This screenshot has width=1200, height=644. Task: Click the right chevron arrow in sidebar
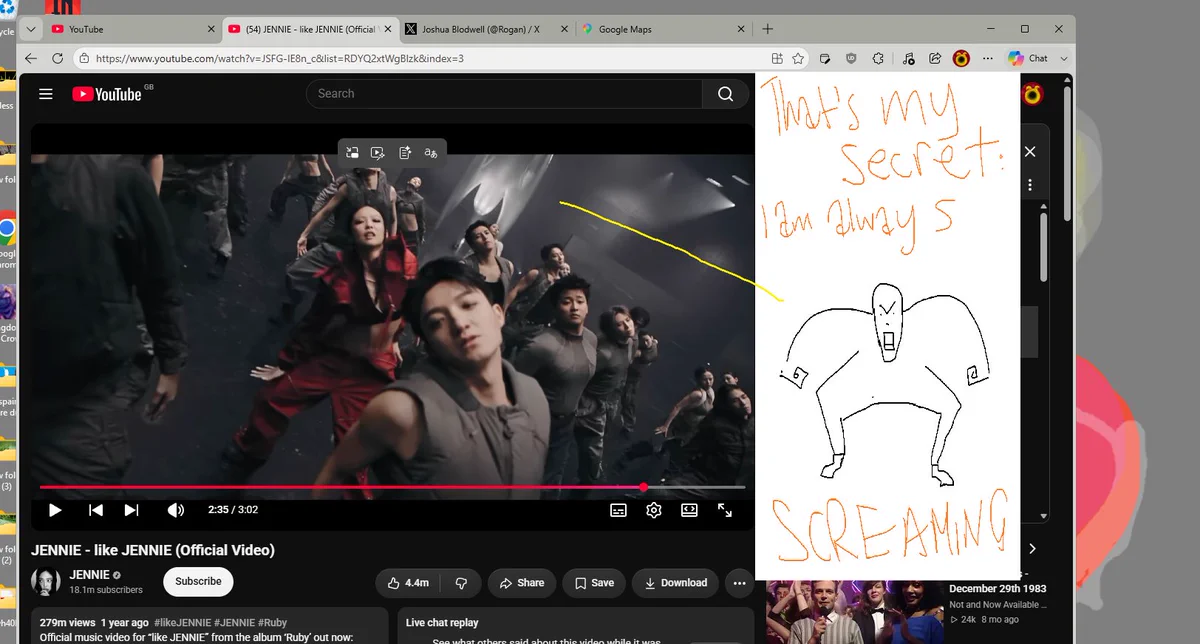tap(1032, 548)
